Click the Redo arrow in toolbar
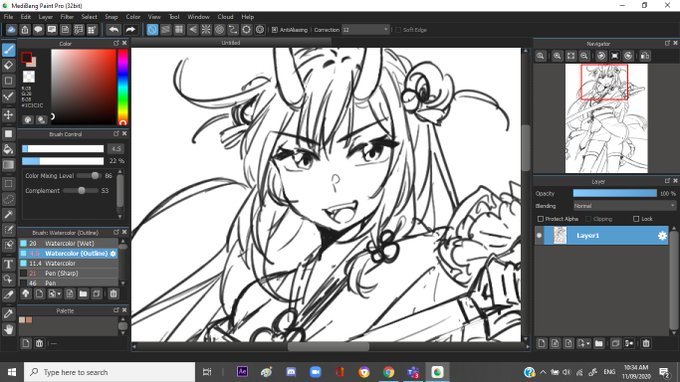 (130, 29)
